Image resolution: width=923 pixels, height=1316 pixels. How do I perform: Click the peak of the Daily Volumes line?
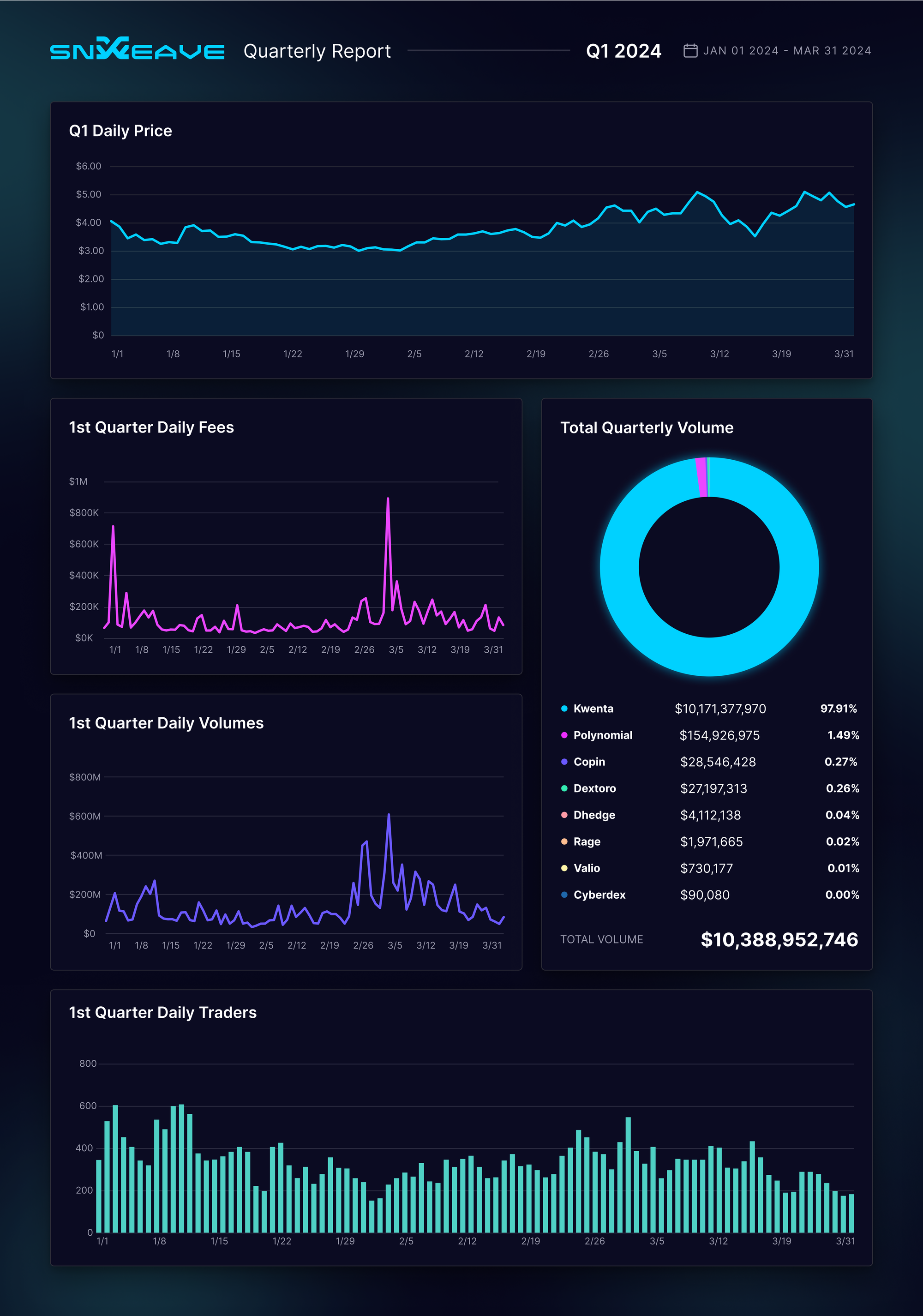pyautogui.click(x=389, y=815)
